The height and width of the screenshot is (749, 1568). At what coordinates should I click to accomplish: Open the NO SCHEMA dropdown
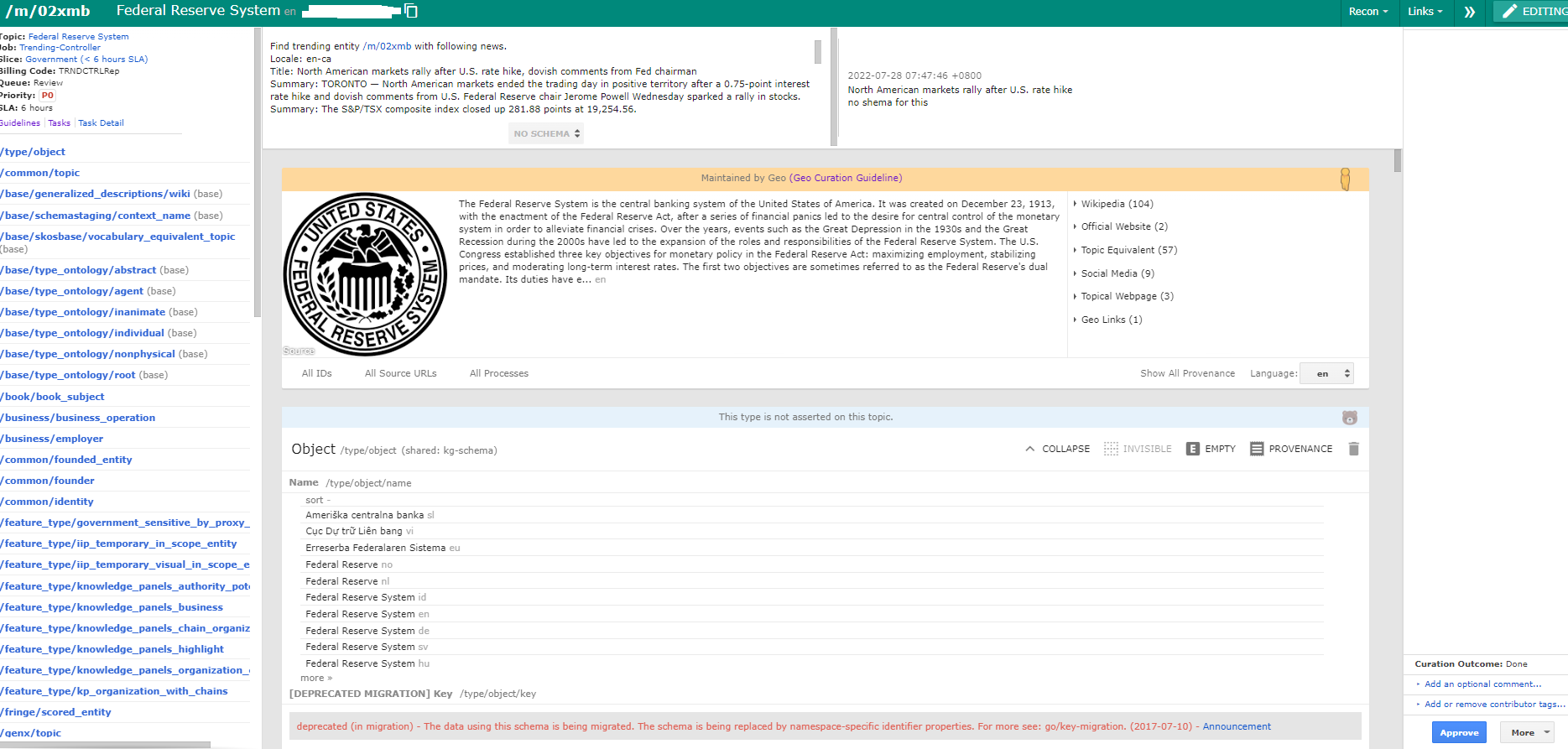546,133
